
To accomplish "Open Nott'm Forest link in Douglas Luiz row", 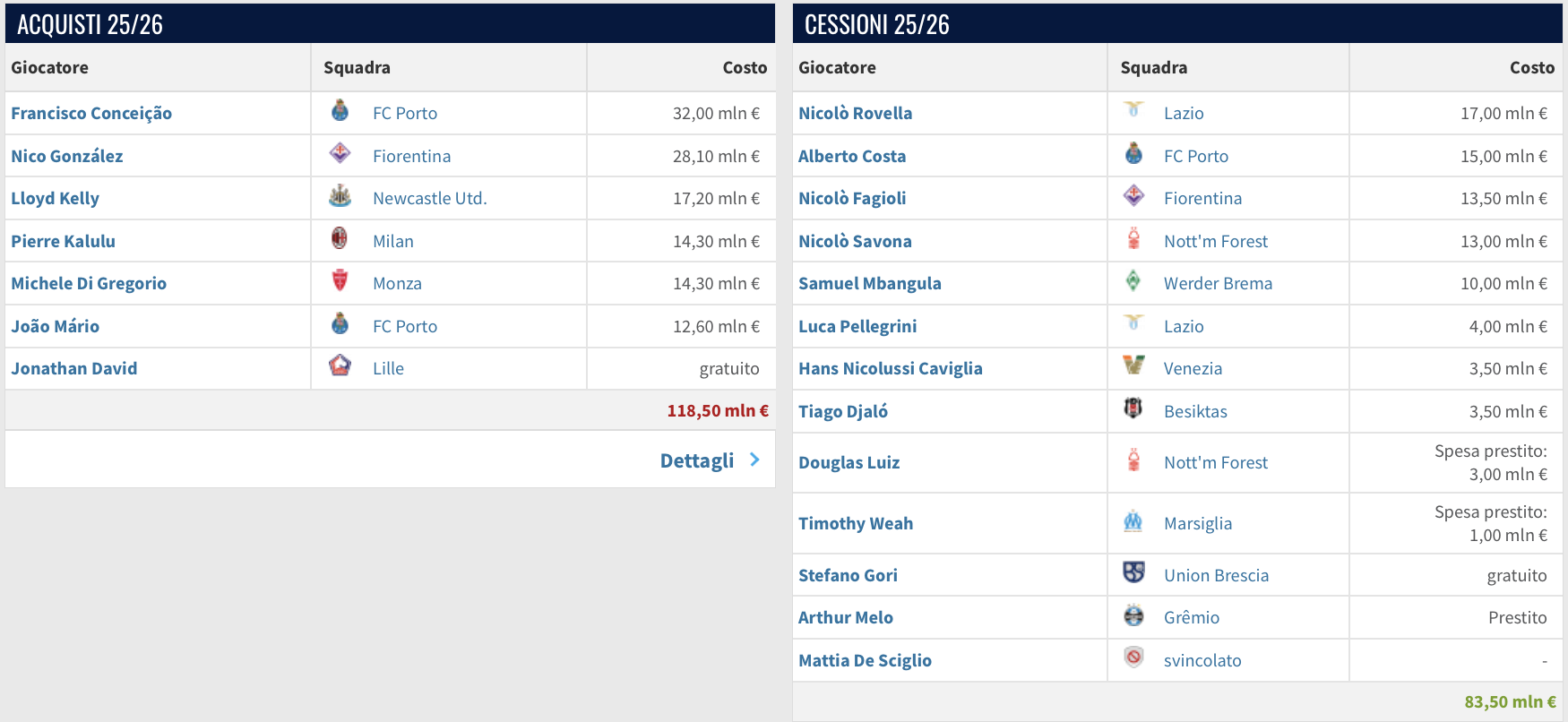I will [x=1216, y=462].
